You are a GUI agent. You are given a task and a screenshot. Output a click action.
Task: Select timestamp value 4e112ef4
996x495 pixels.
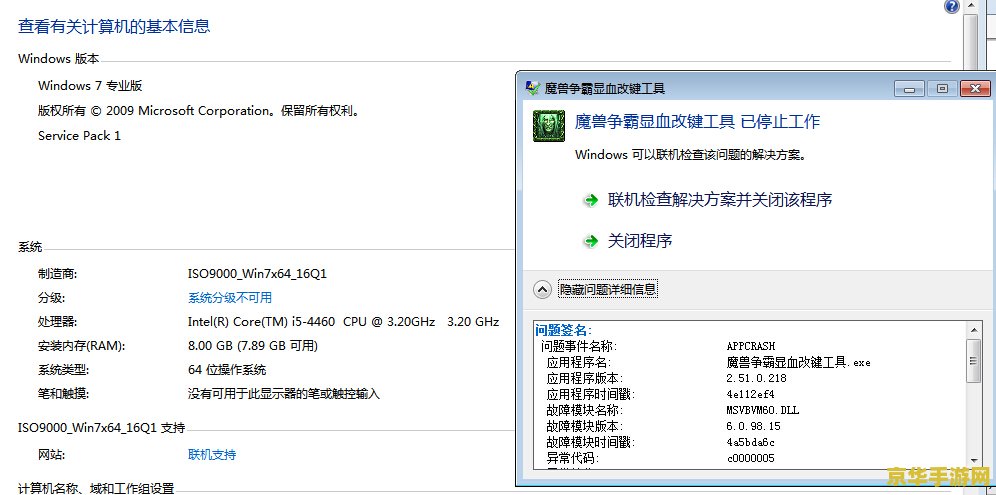[751, 394]
